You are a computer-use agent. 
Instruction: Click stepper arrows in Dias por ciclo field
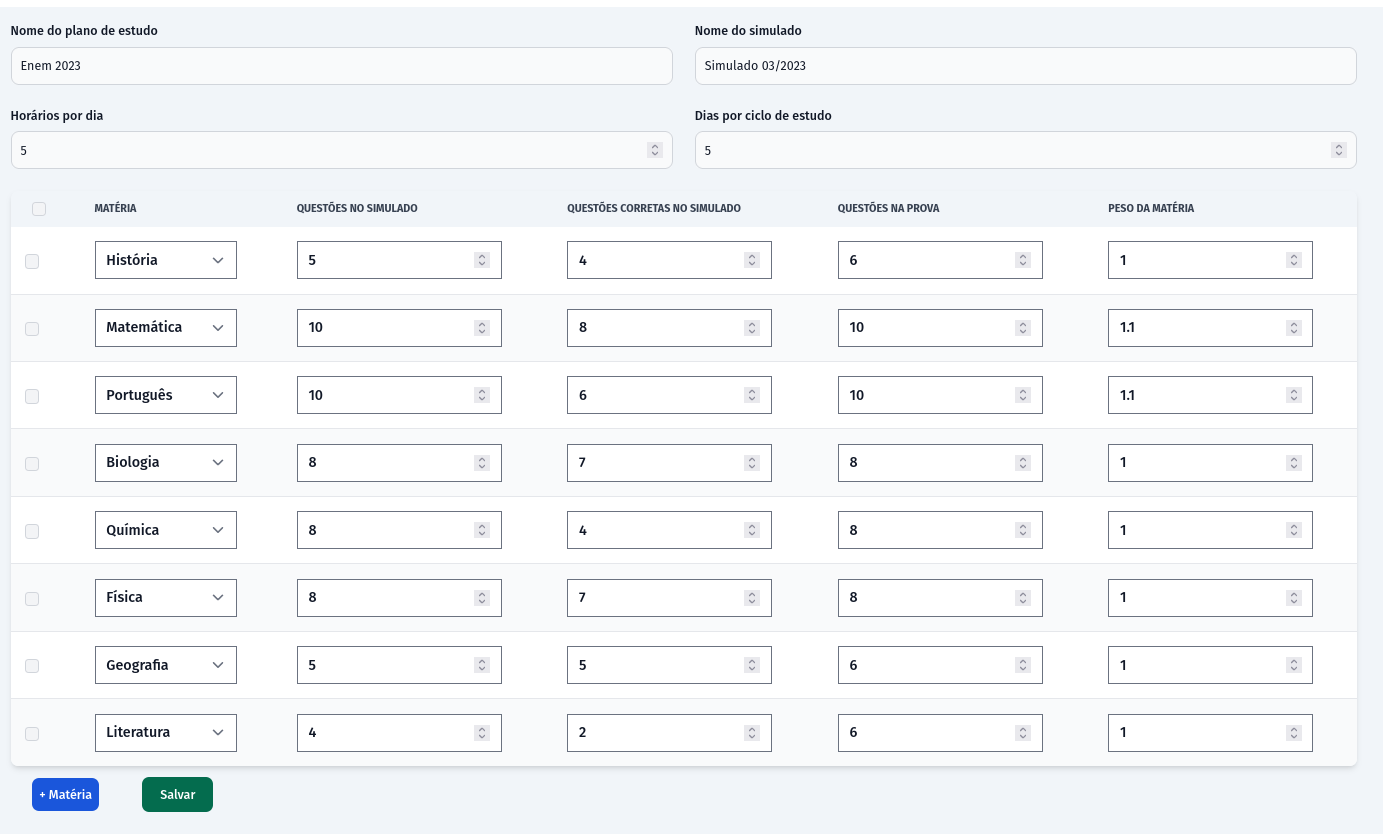click(1338, 150)
